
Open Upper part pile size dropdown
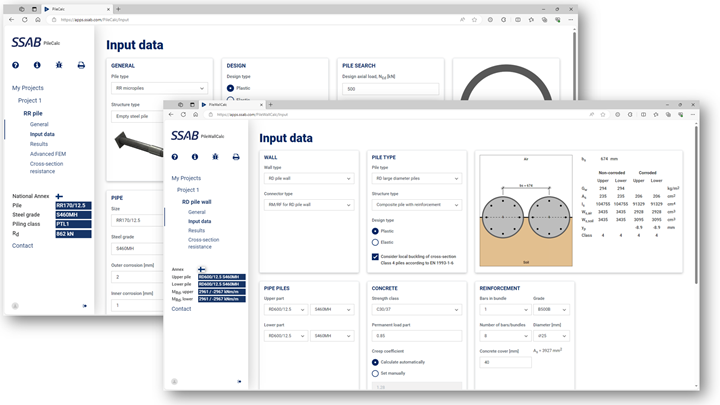click(x=286, y=309)
